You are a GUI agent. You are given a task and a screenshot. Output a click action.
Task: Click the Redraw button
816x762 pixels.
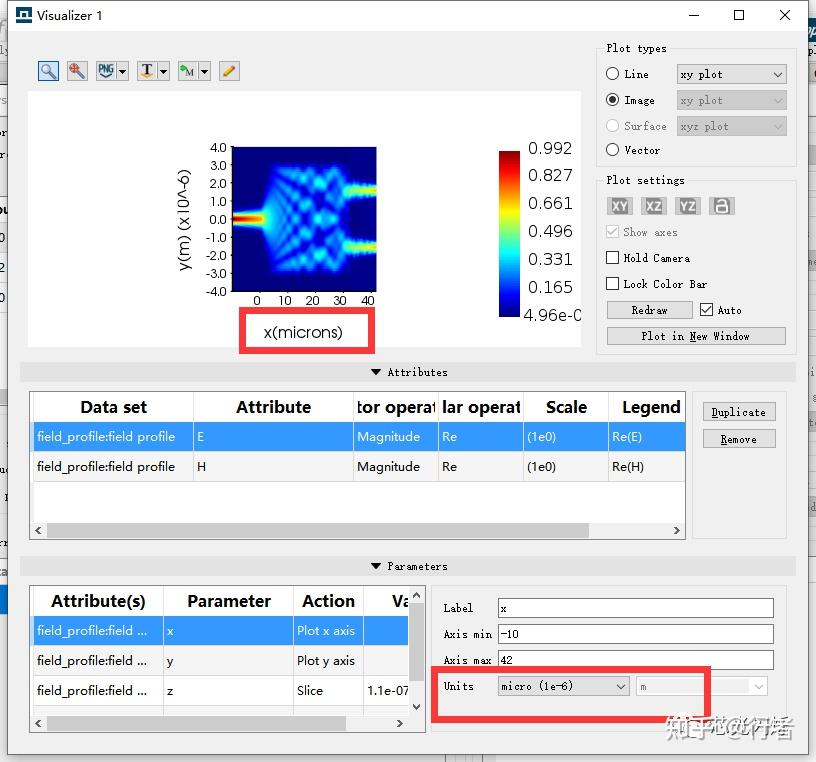coord(649,310)
